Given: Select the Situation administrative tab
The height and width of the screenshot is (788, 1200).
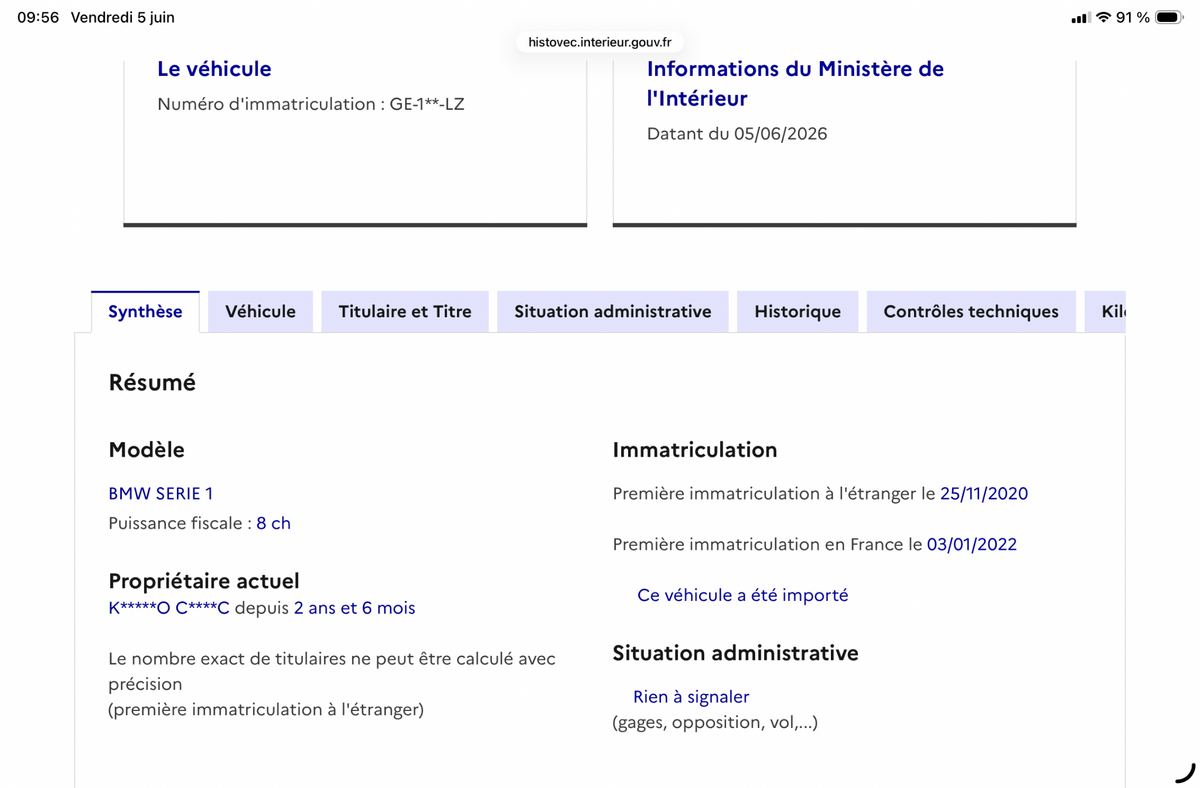Looking at the screenshot, I should point(613,312).
